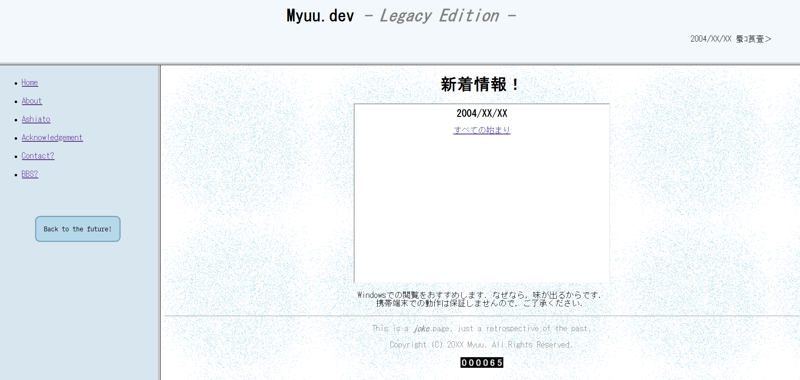The width and height of the screenshot is (800, 380).
Task: Click the 000065 visitor counter
Action: (482, 363)
